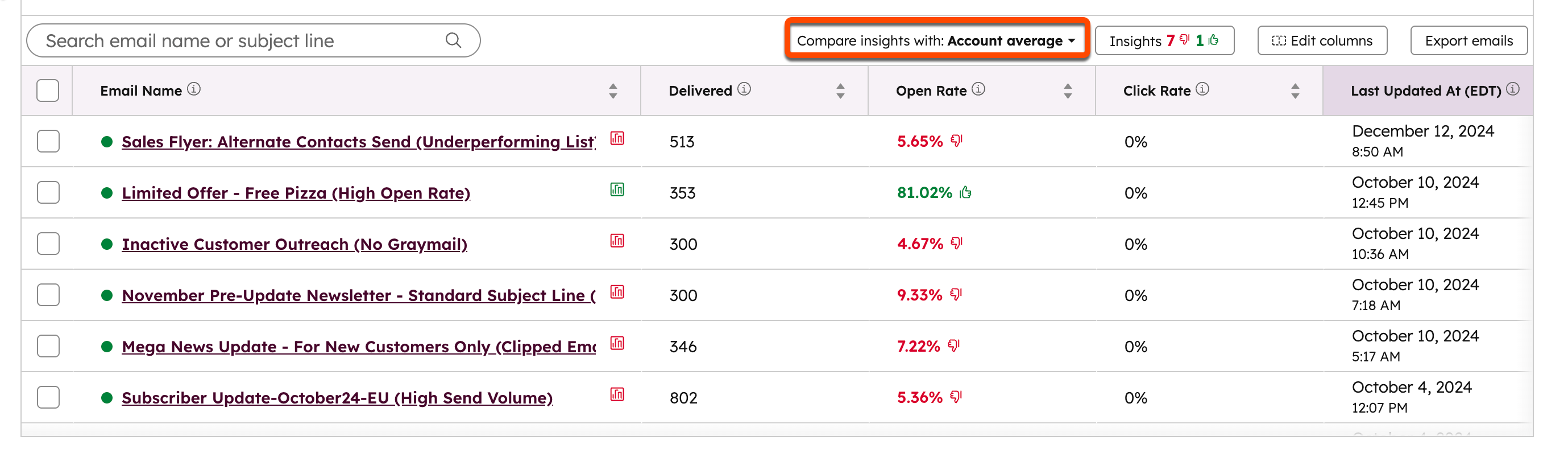Toggle the select-all emails checkbox
1568x453 pixels.
pyautogui.click(x=48, y=90)
